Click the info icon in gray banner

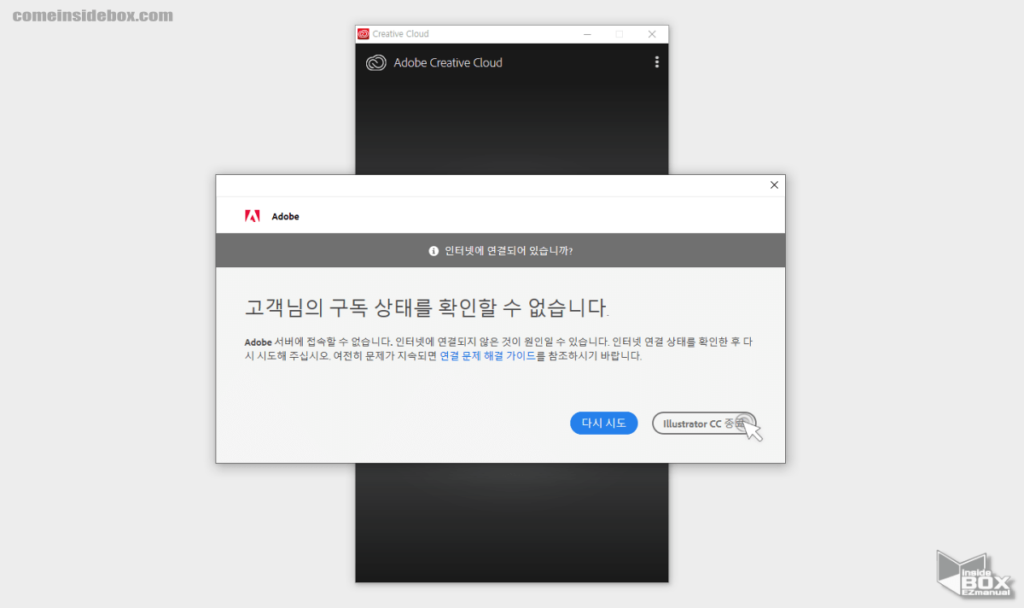tap(434, 251)
